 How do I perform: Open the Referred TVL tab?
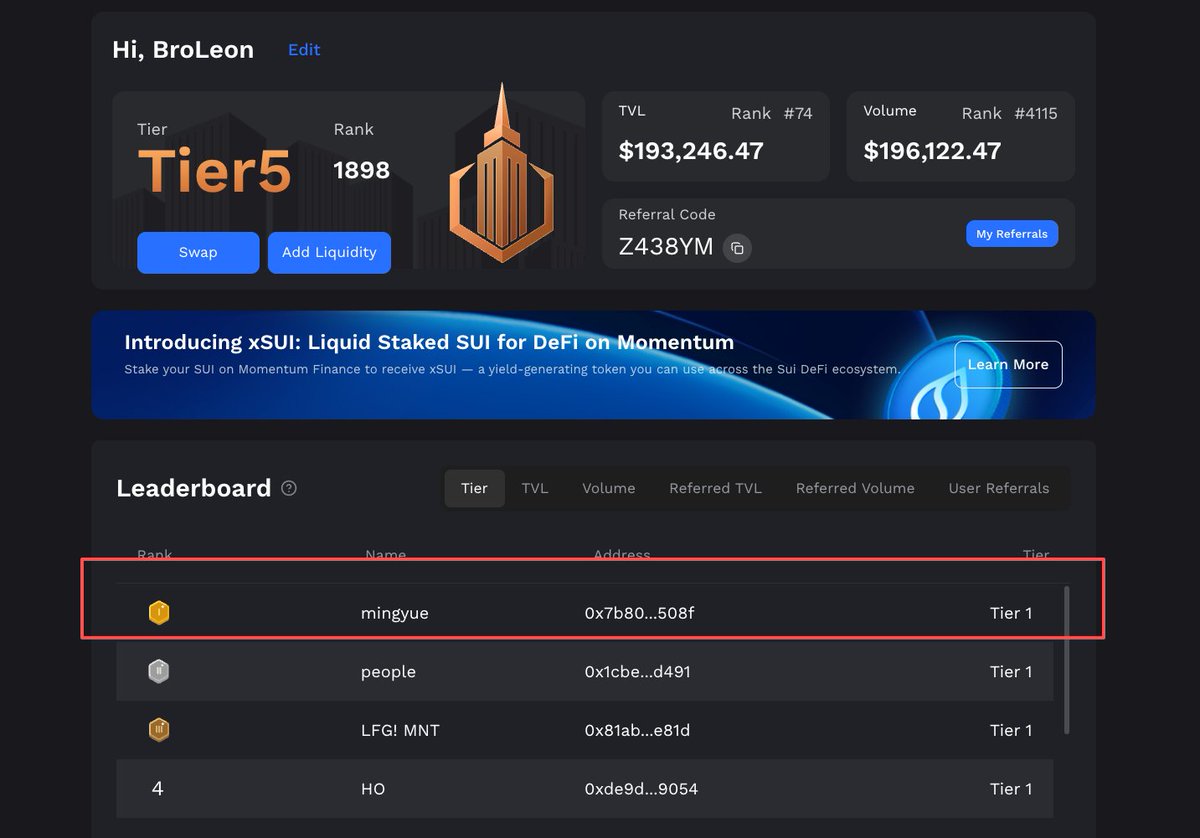pyautogui.click(x=715, y=488)
